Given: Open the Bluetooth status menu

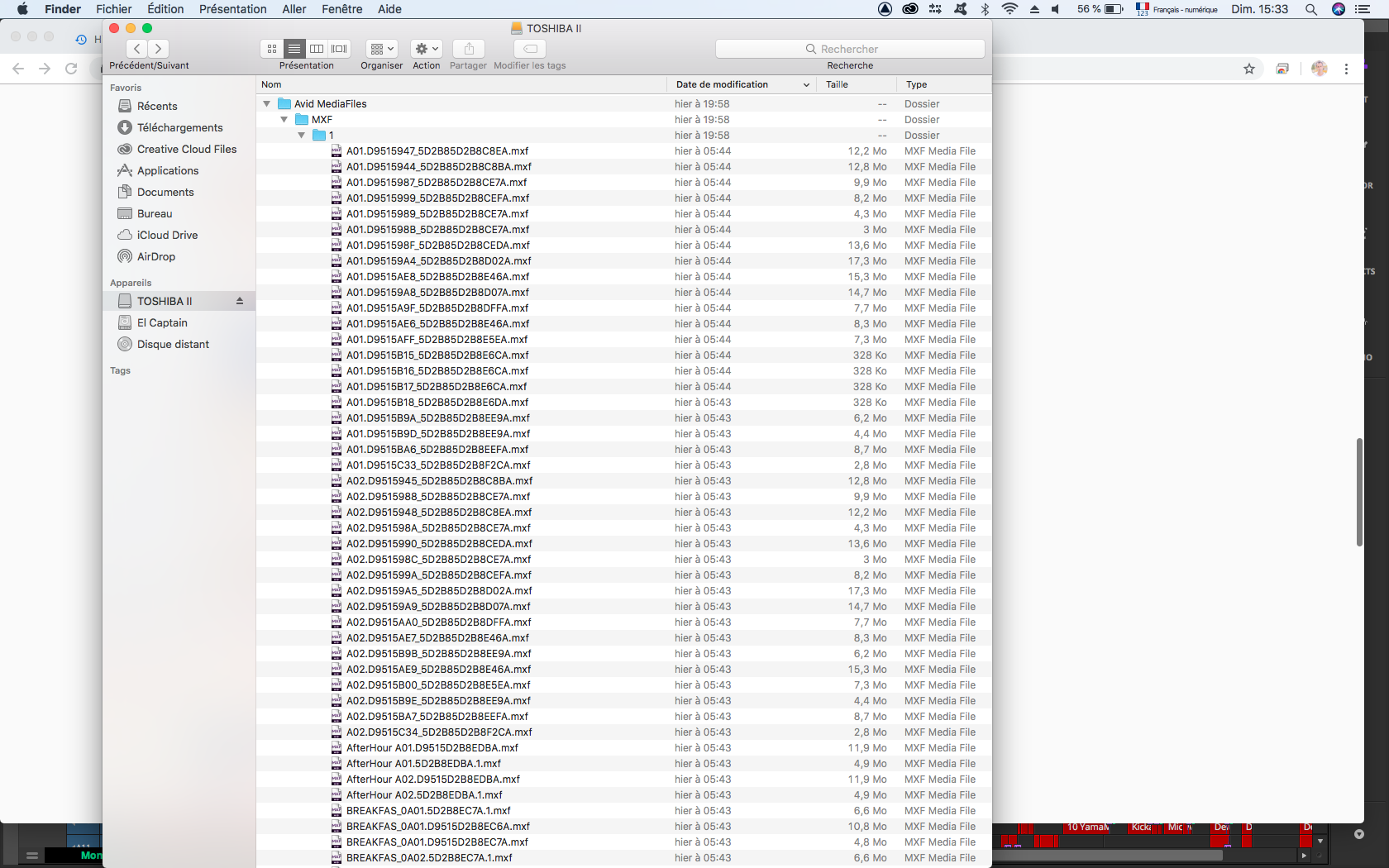Looking at the screenshot, I should coord(985,9).
